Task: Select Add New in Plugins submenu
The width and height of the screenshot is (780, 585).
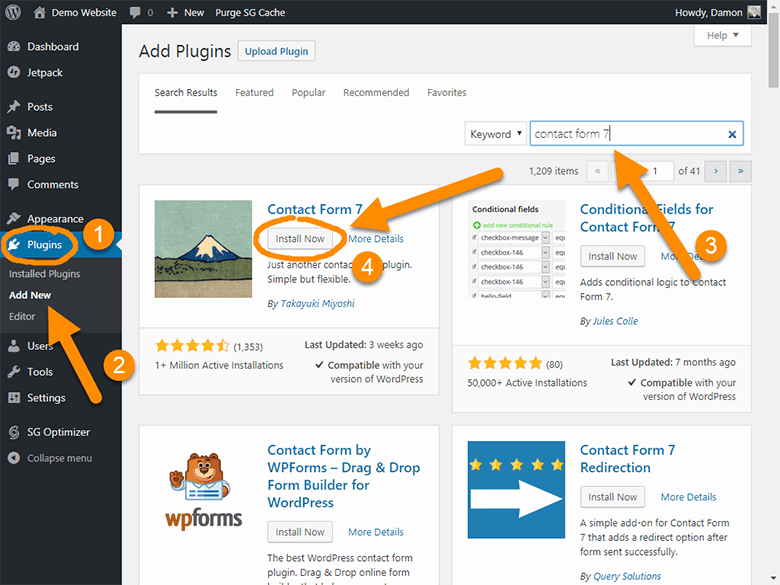Action: (x=30, y=295)
